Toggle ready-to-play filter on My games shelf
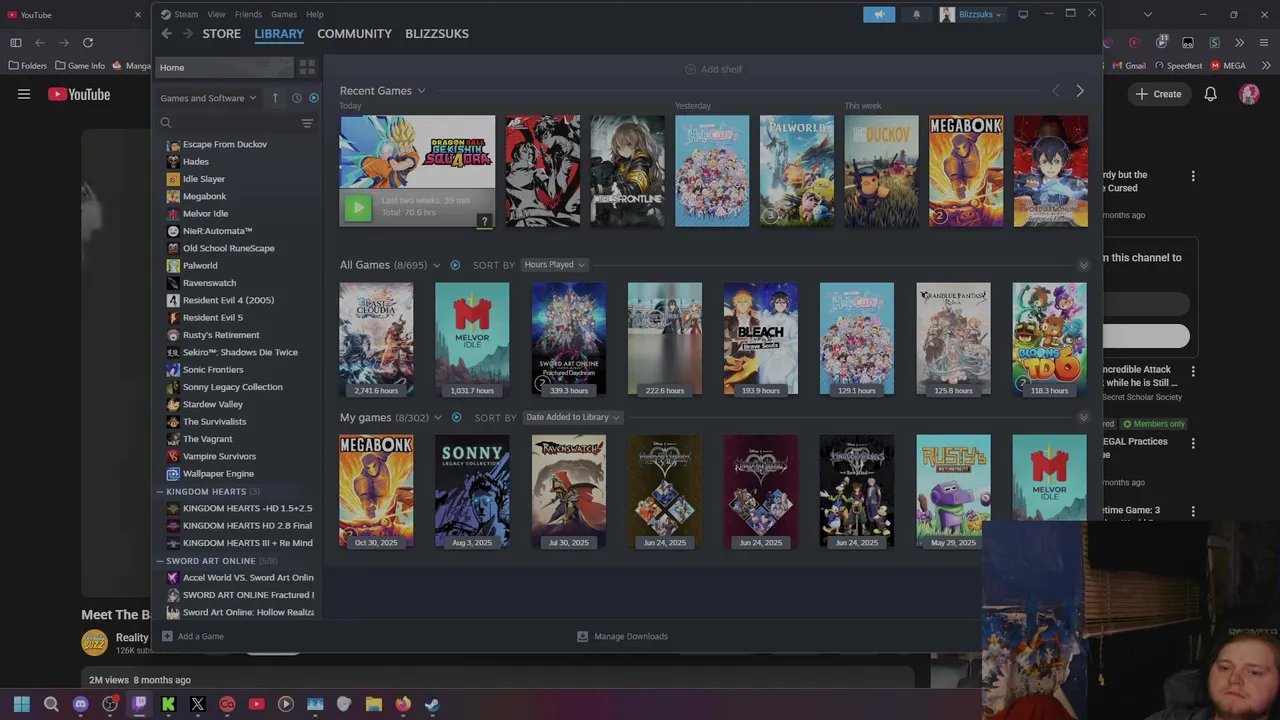This screenshot has height=720, width=1280. [x=456, y=417]
